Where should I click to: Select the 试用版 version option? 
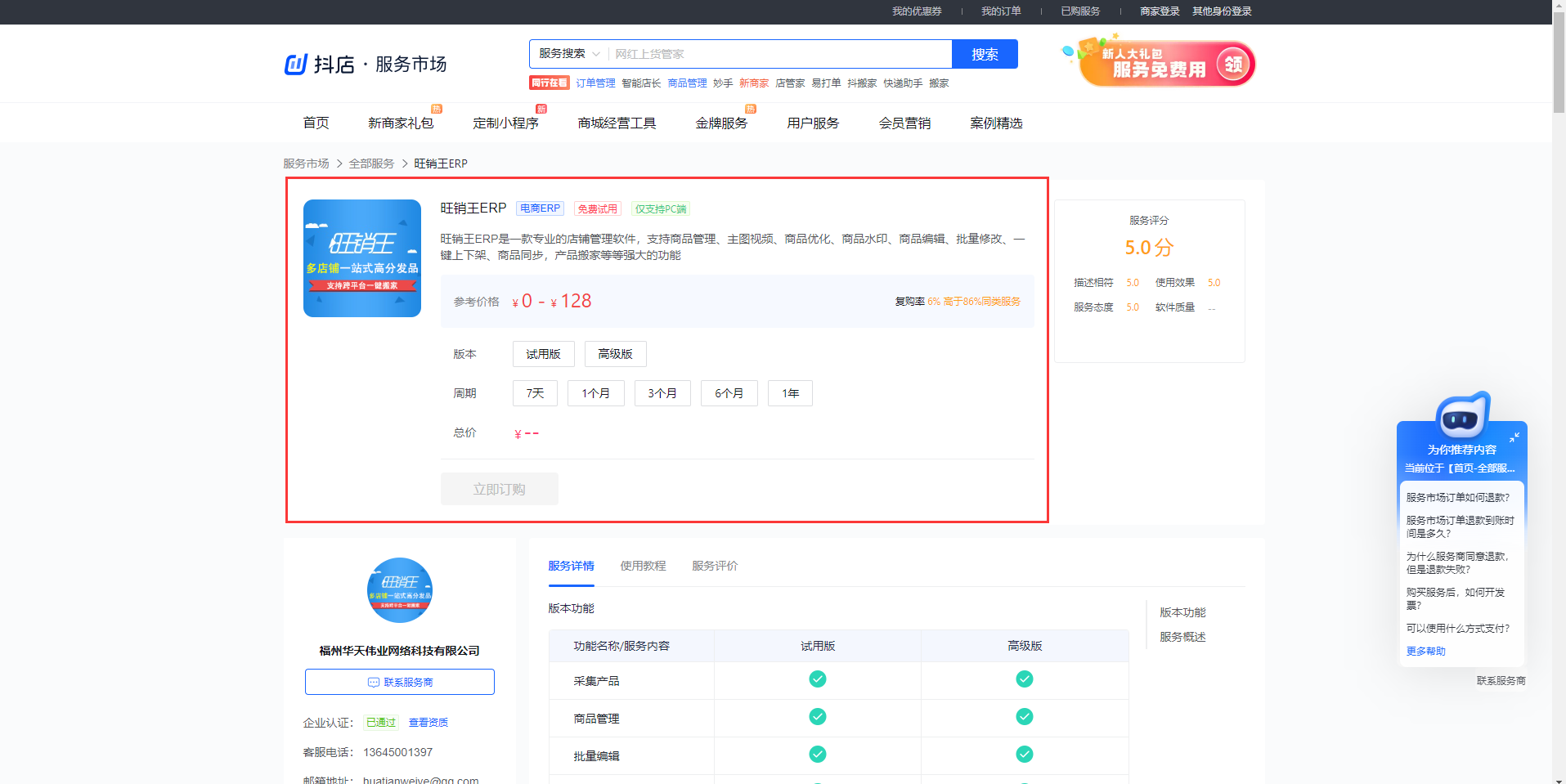(x=544, y=354)
